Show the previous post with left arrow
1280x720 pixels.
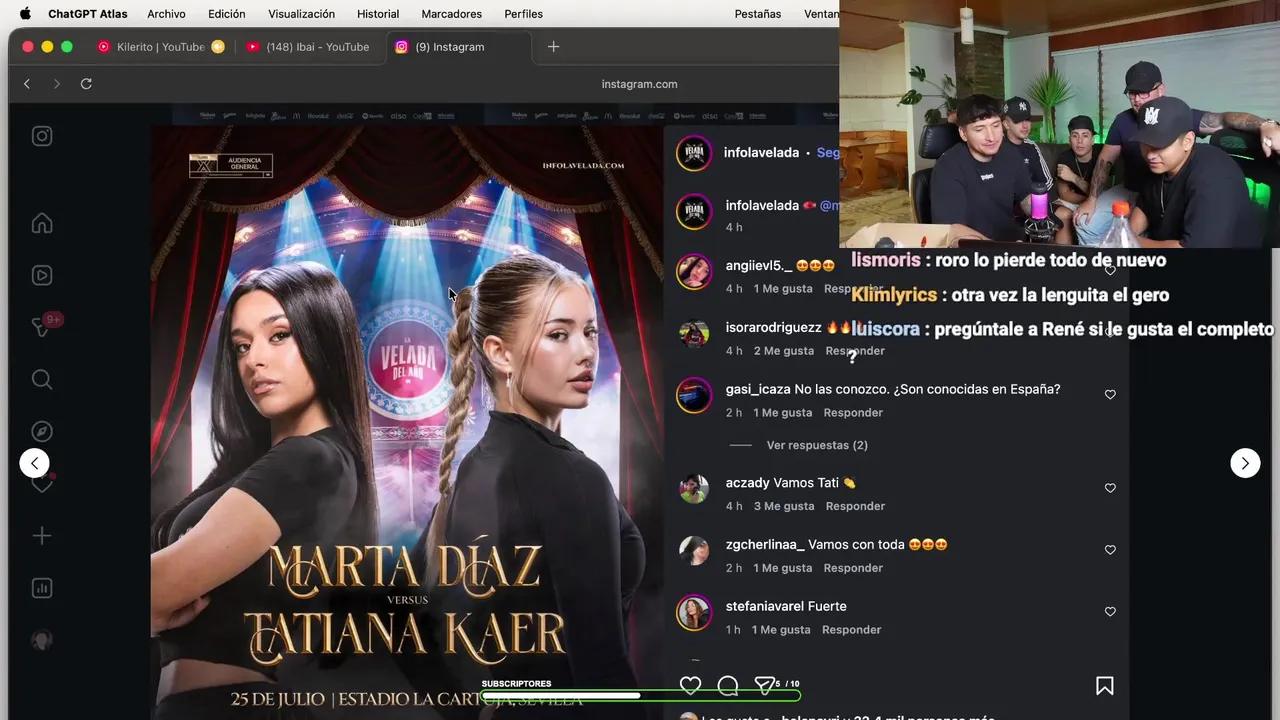[x=34, y=463]
